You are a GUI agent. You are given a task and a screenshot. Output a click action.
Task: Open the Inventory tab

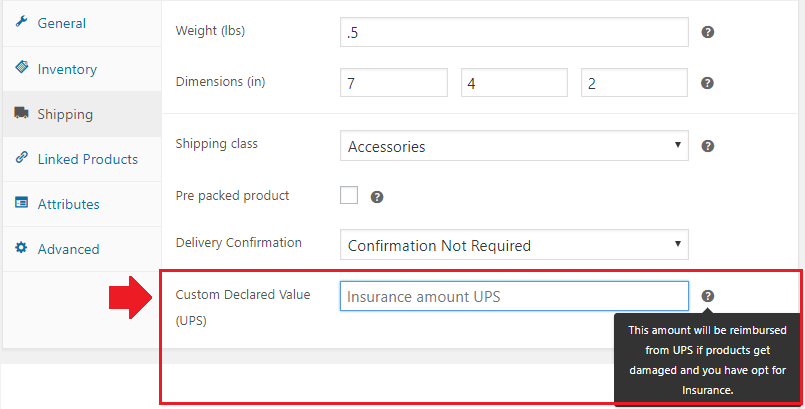82,69
